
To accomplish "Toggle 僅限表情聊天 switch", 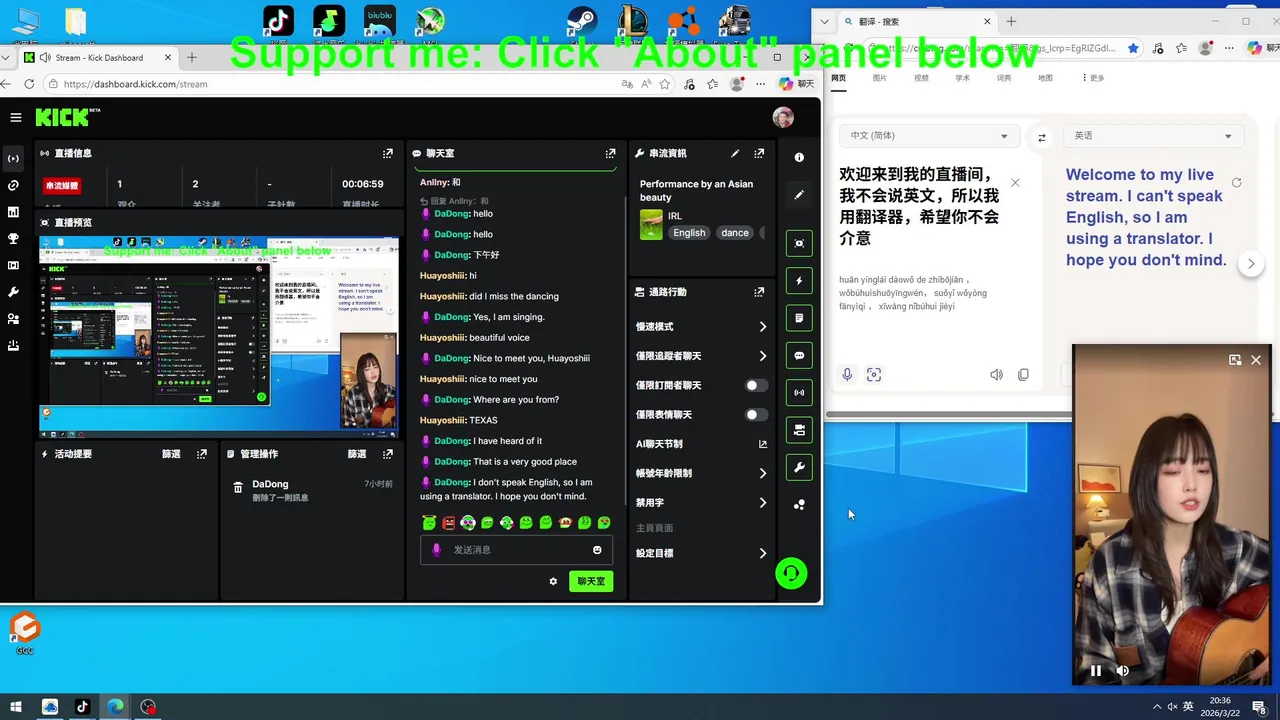I will pyautogui.click(x=756, y=414).
